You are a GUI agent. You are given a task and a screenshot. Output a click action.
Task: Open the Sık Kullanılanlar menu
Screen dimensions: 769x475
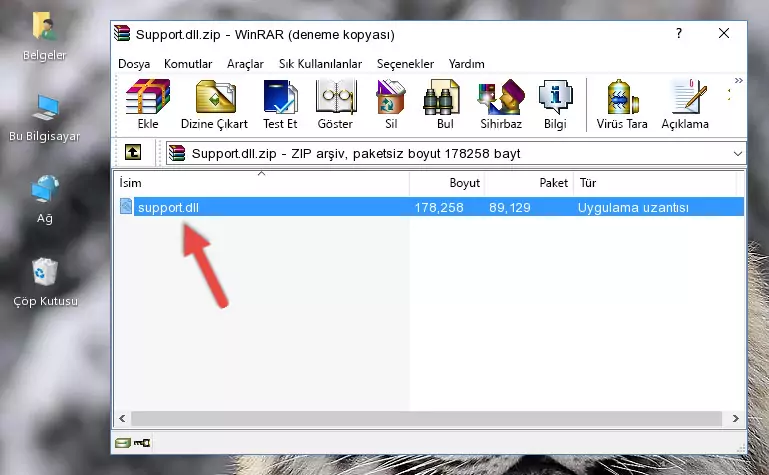point(320,64)
